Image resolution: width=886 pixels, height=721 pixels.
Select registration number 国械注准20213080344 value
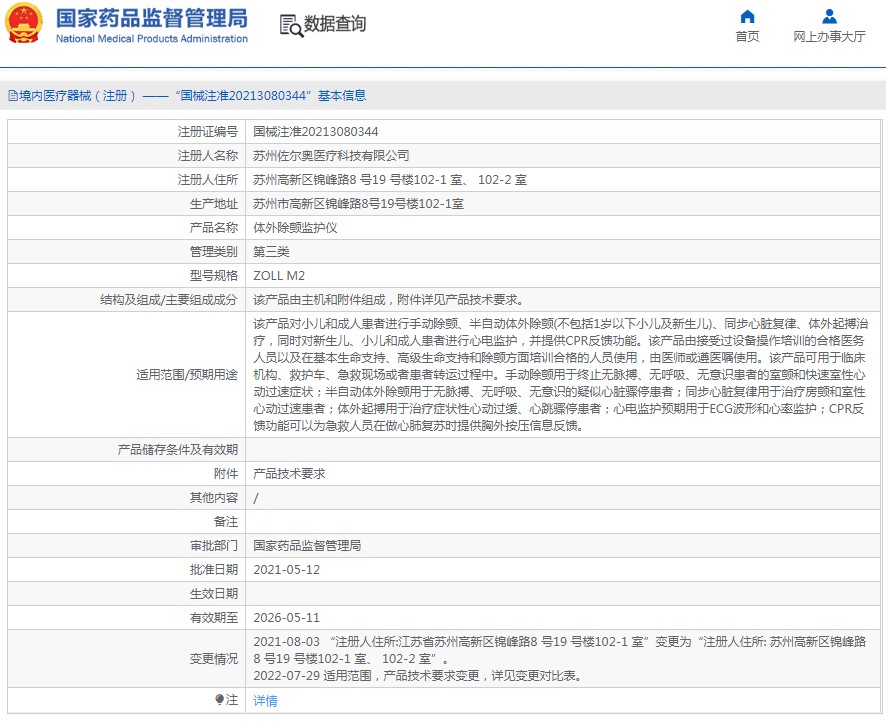click(315, 132)
